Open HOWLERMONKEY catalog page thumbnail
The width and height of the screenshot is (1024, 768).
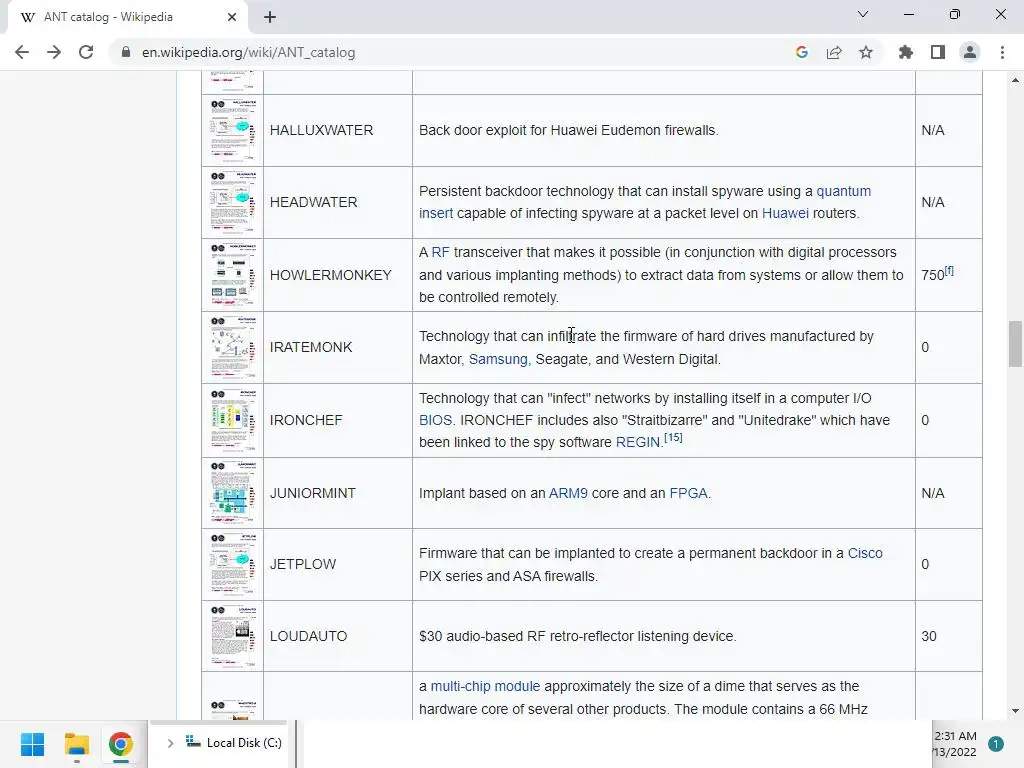point(233,274)
